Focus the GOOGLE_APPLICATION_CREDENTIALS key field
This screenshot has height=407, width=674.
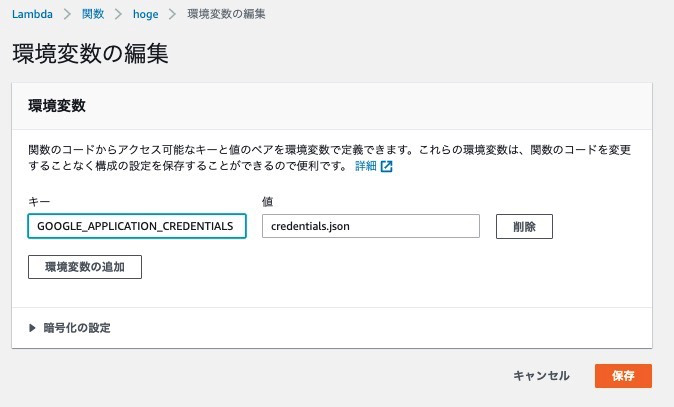(137, 226)
